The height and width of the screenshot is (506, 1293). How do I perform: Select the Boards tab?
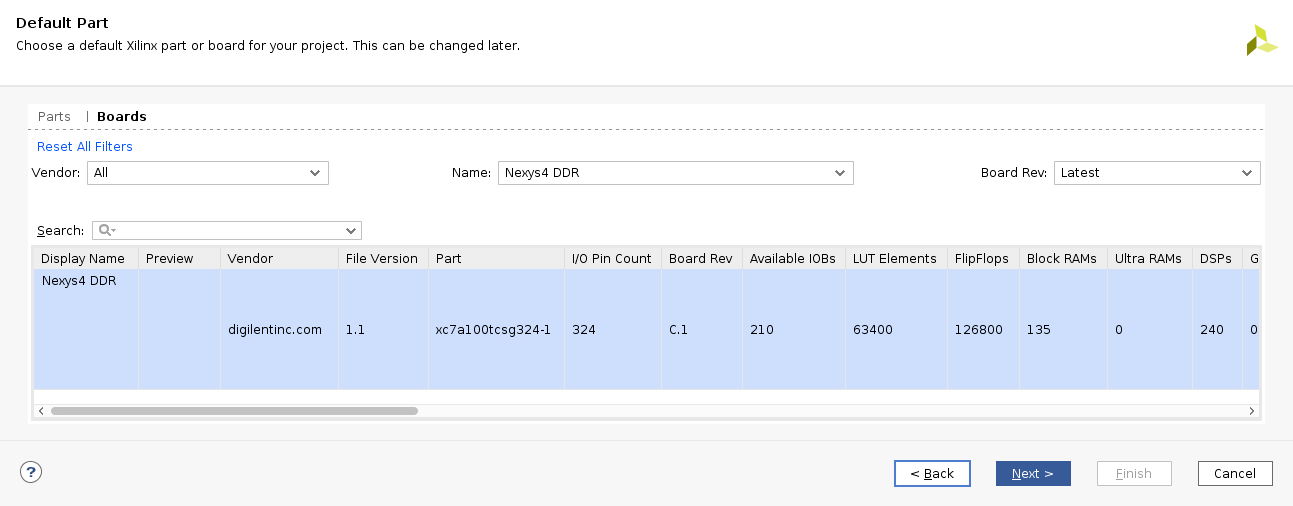click(x=122, y=117)
